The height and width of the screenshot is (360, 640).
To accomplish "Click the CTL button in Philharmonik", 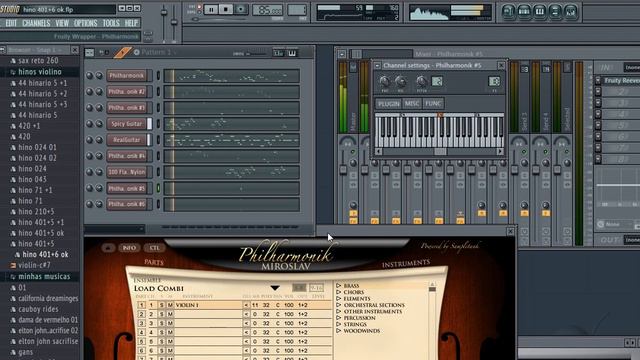I will coord(154,248).
